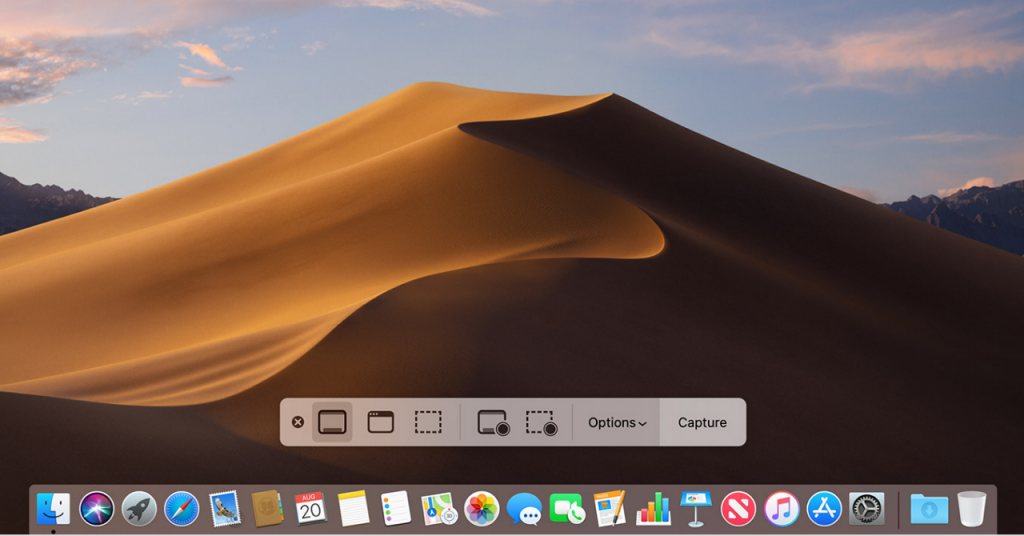
Task: Open Downloads folder stack in Dock
Action: 929,509
